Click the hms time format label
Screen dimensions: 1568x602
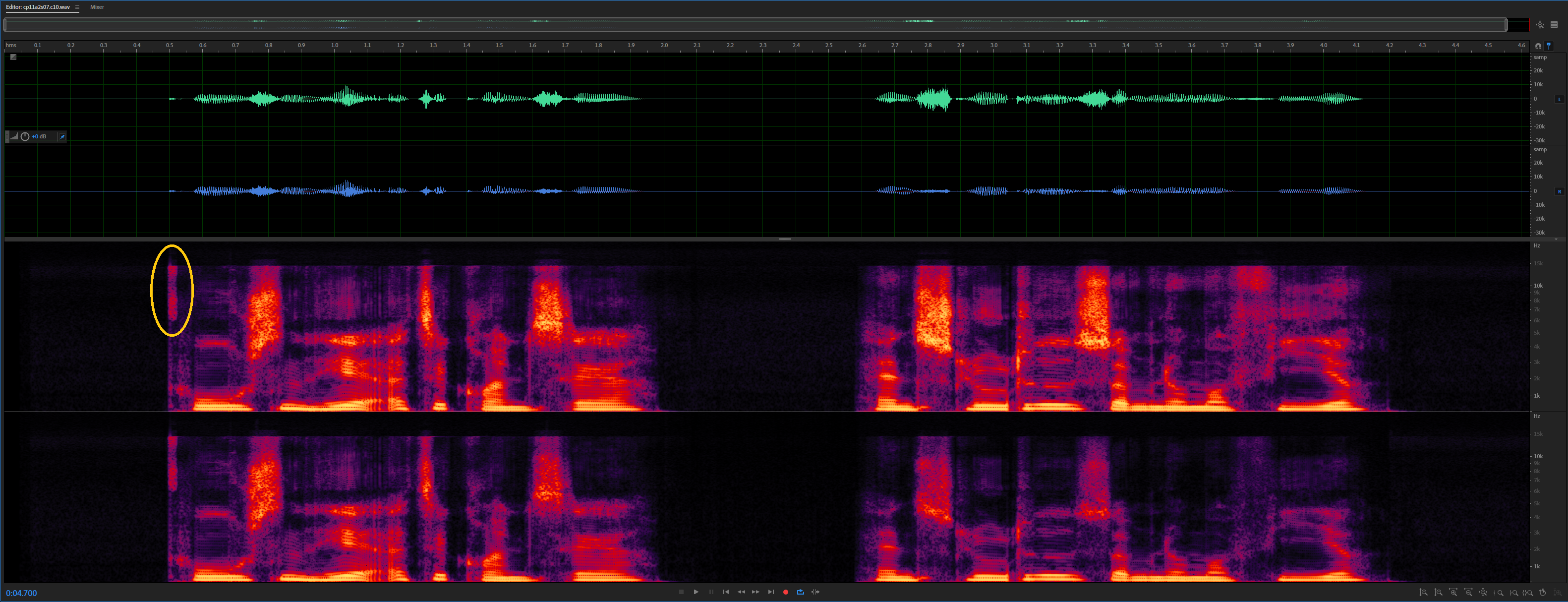[x=11, y=45]
